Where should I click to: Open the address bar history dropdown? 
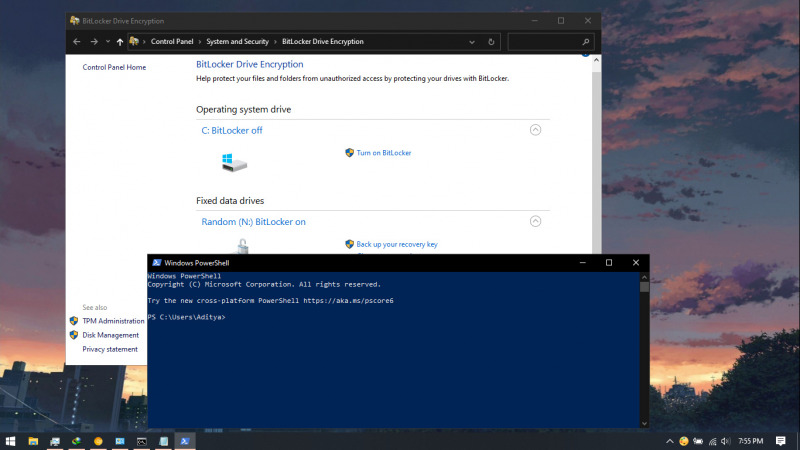472,42
